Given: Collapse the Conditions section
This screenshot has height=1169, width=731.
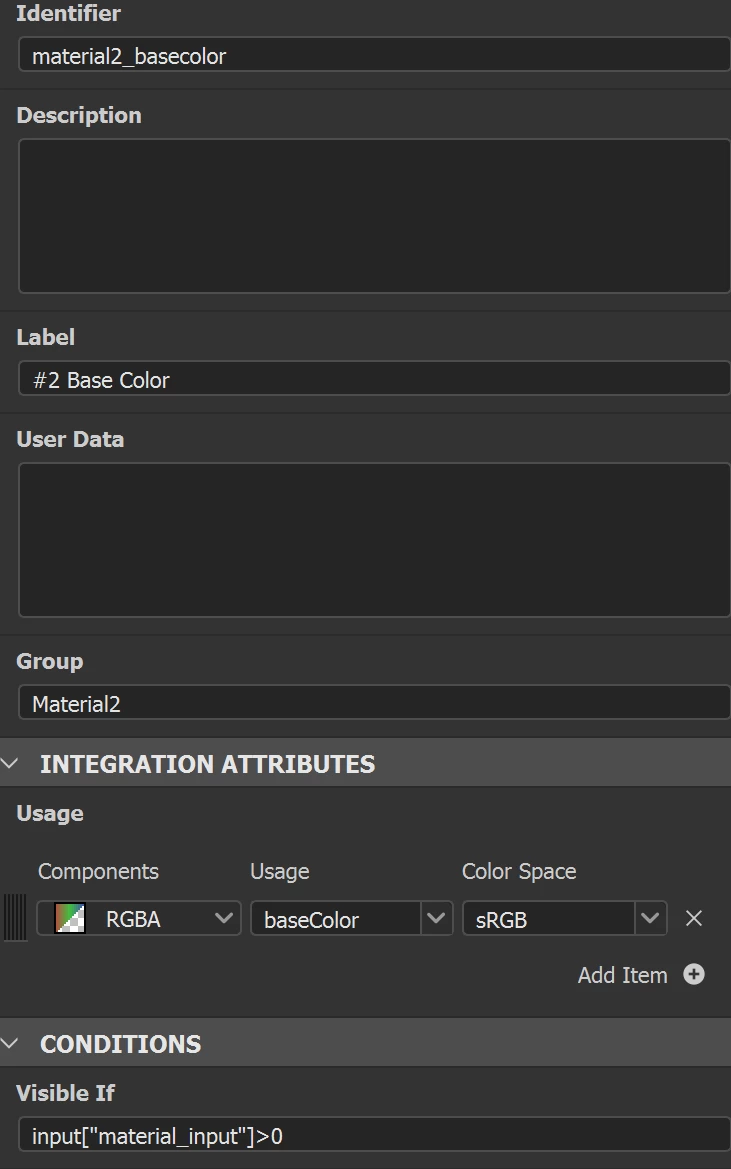Looking at the screenshot, I should [11, 1044].
